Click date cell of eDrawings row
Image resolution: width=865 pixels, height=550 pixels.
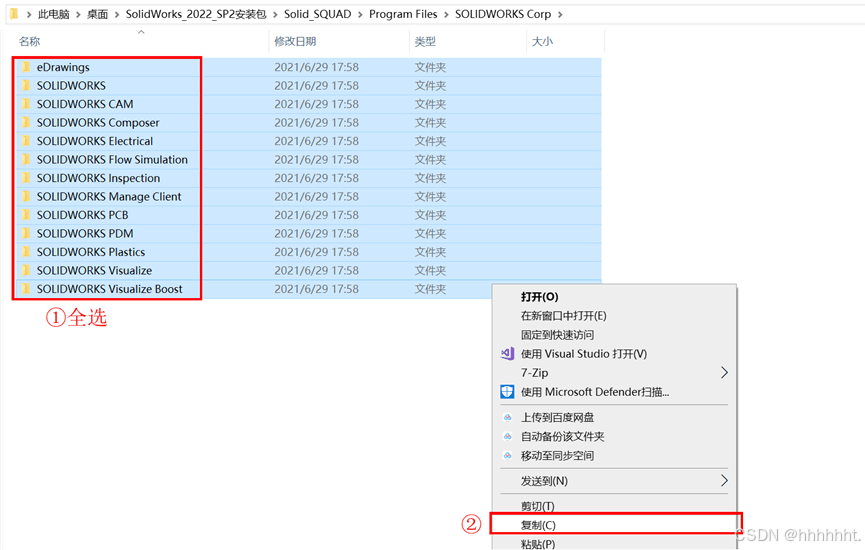pos(316,67)
